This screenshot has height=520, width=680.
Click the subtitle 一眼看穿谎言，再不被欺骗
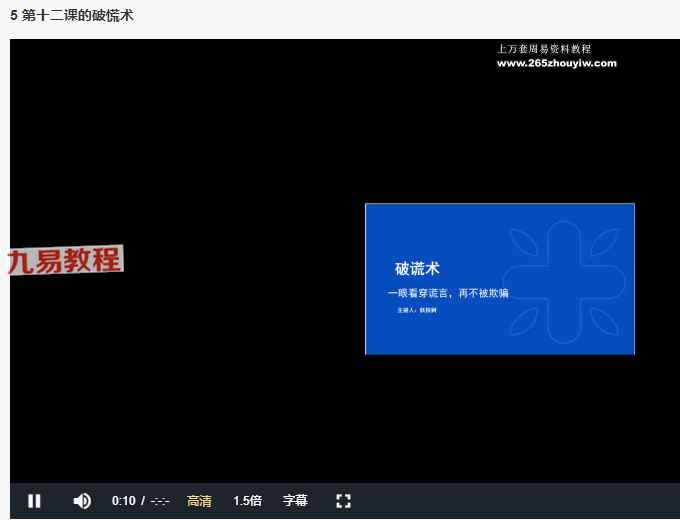[x=448, y=293]
